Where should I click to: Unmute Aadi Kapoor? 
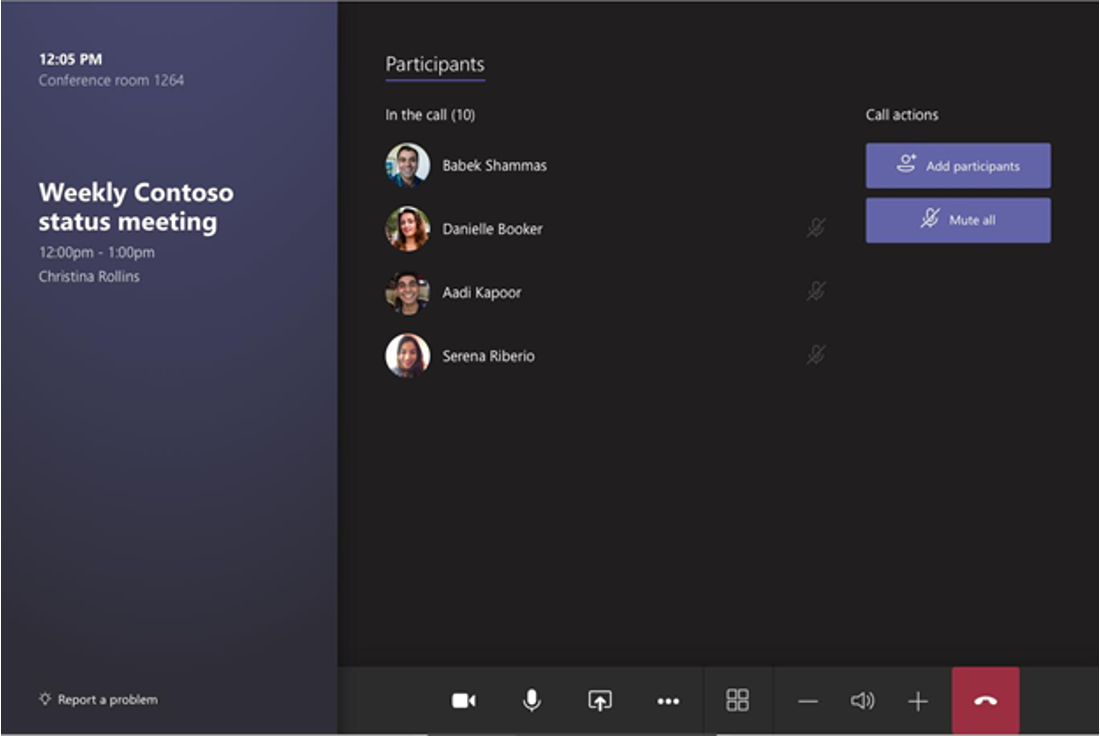point(816,290)
